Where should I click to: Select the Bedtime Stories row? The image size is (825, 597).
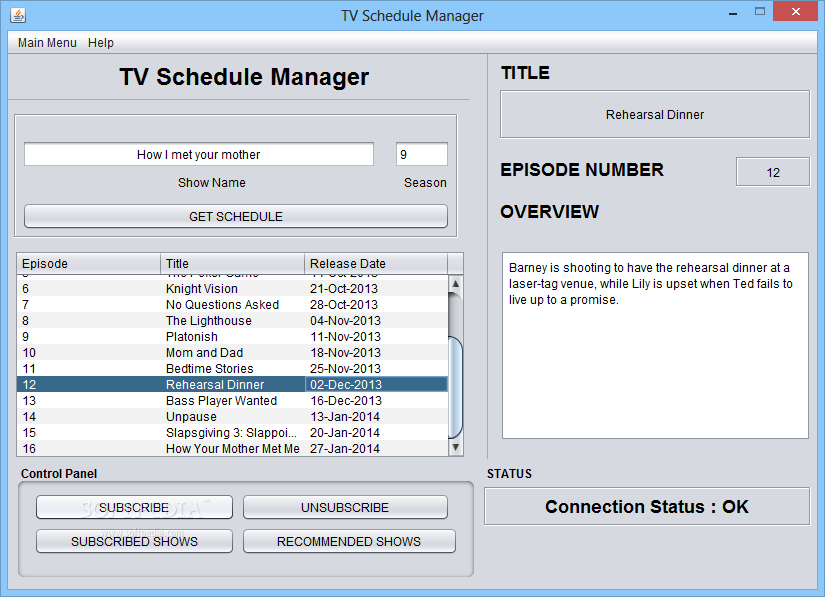(232, 369)
